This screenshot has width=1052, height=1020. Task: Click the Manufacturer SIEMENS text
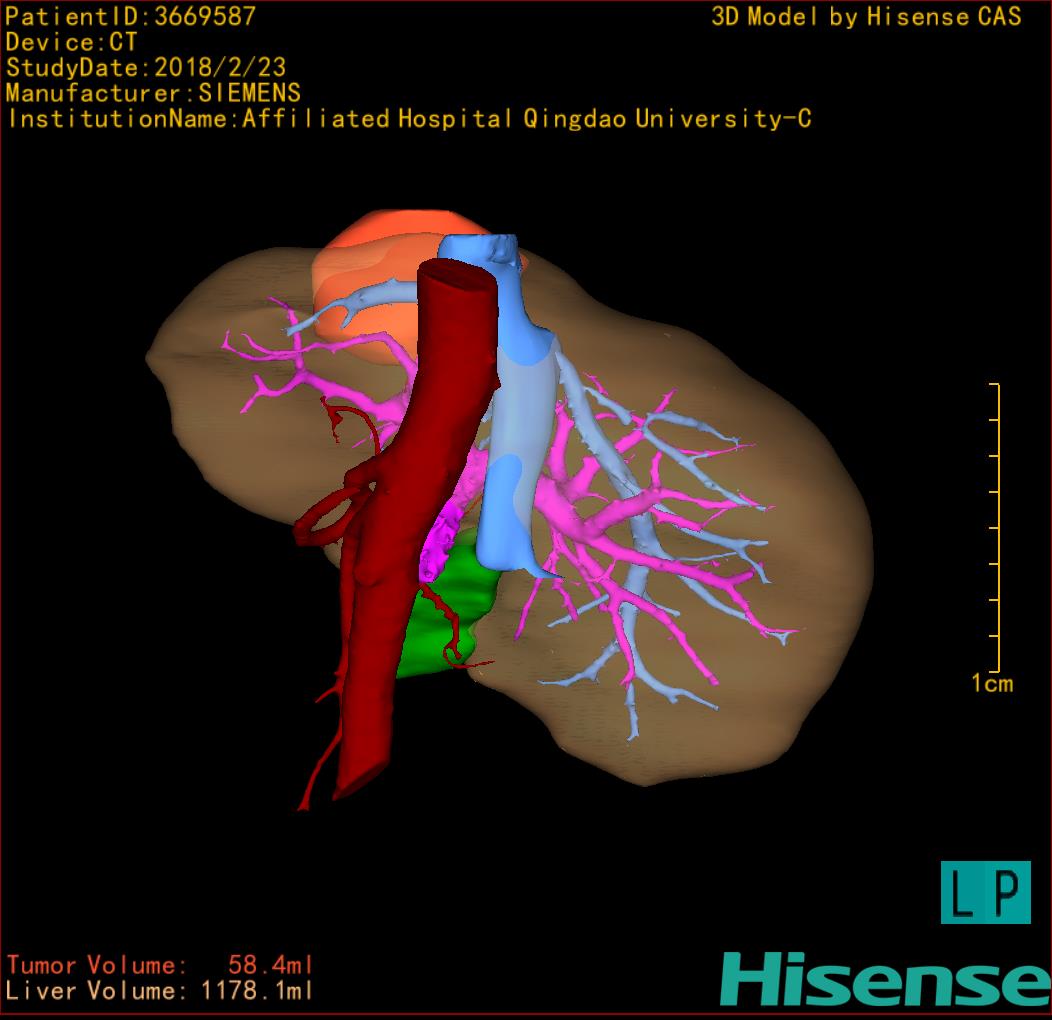153,93
